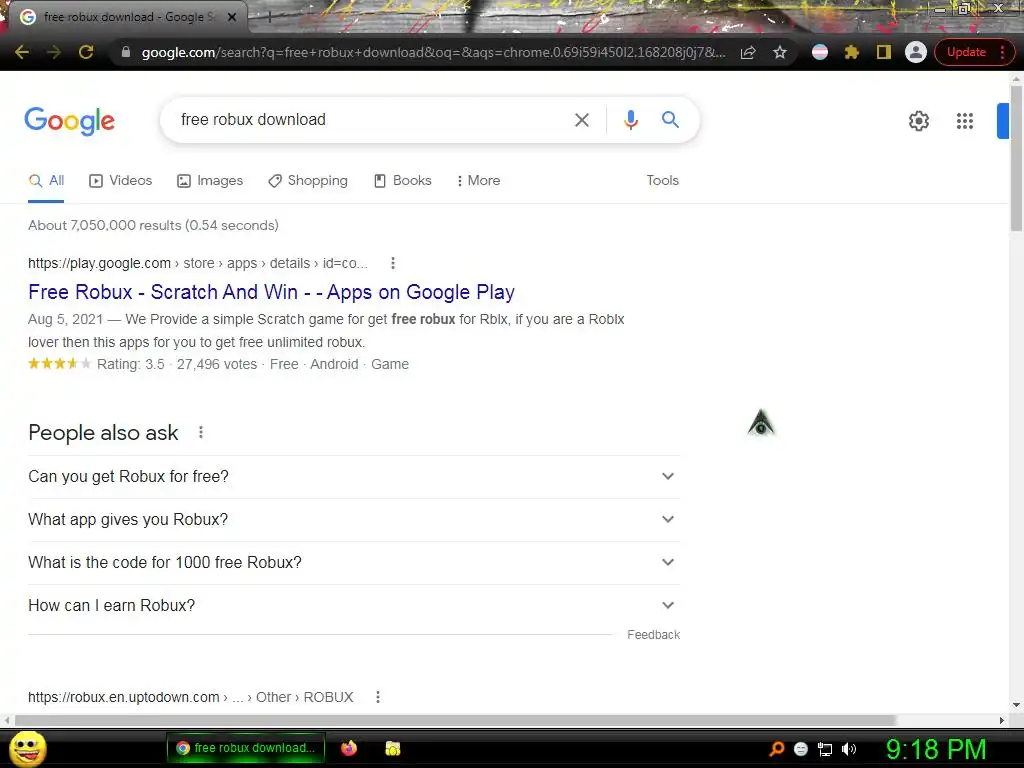
Task: Open the file manager taskbar icon
Action: pos(392,748)
